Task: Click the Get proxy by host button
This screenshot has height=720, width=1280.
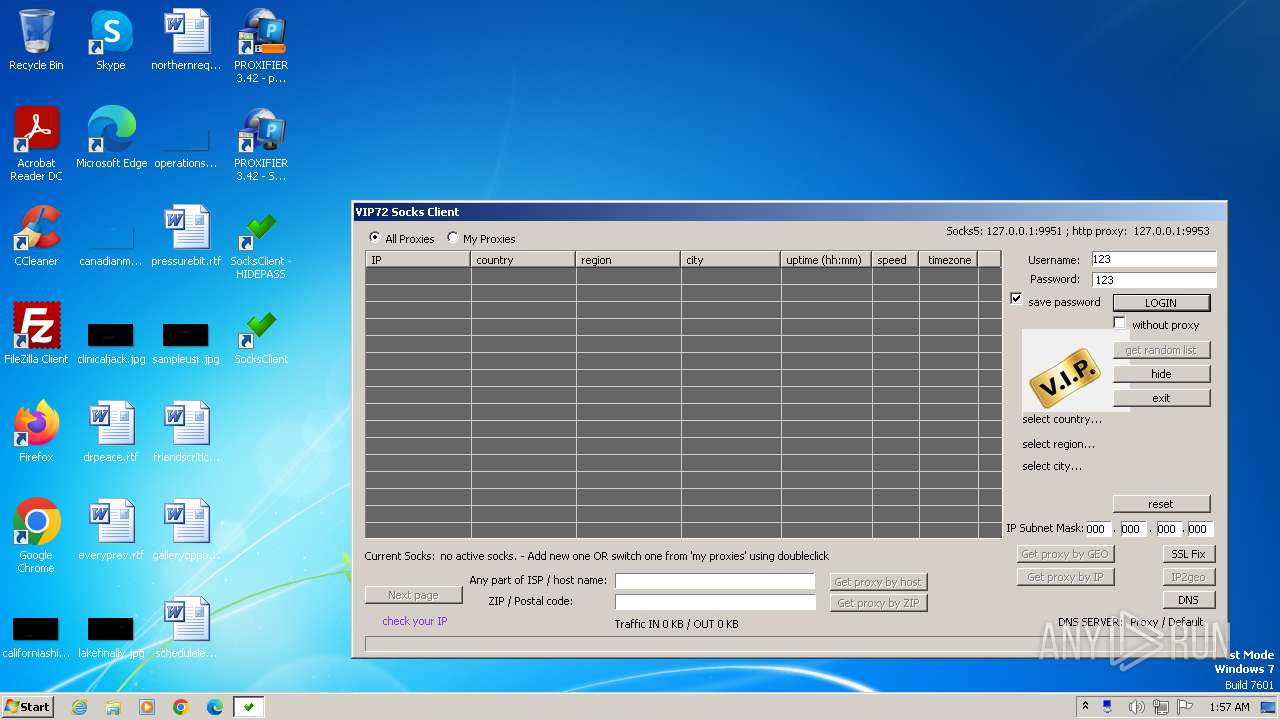Action: (x=878, y=581)
